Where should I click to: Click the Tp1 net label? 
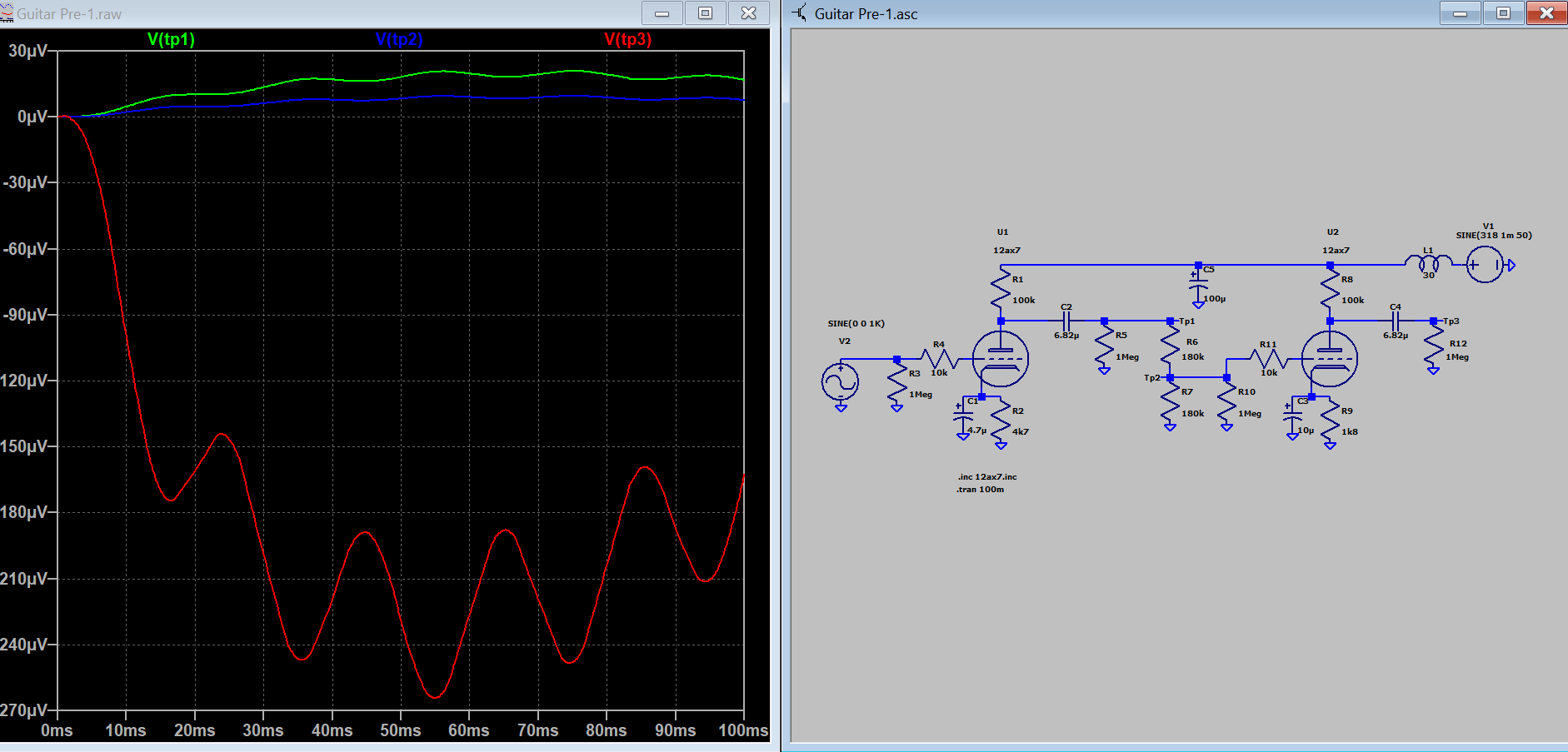[x=1187, y=321]
